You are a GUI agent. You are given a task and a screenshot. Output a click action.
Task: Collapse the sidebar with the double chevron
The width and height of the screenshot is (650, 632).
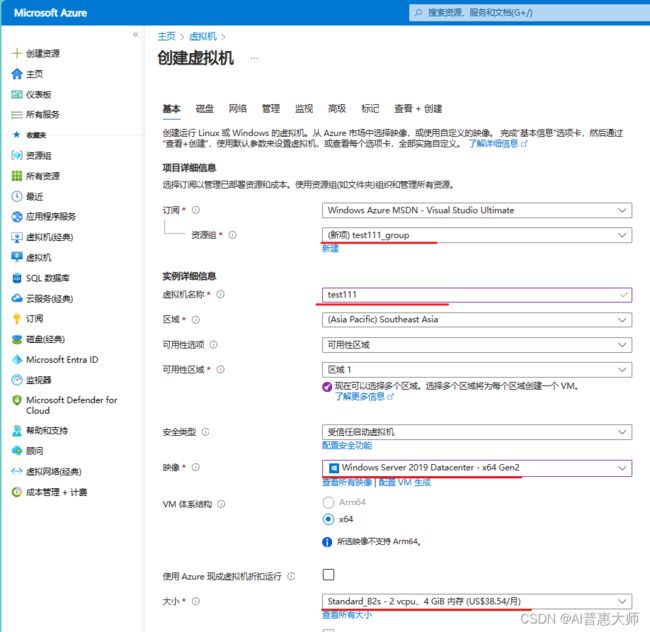(x=136, y=34)
